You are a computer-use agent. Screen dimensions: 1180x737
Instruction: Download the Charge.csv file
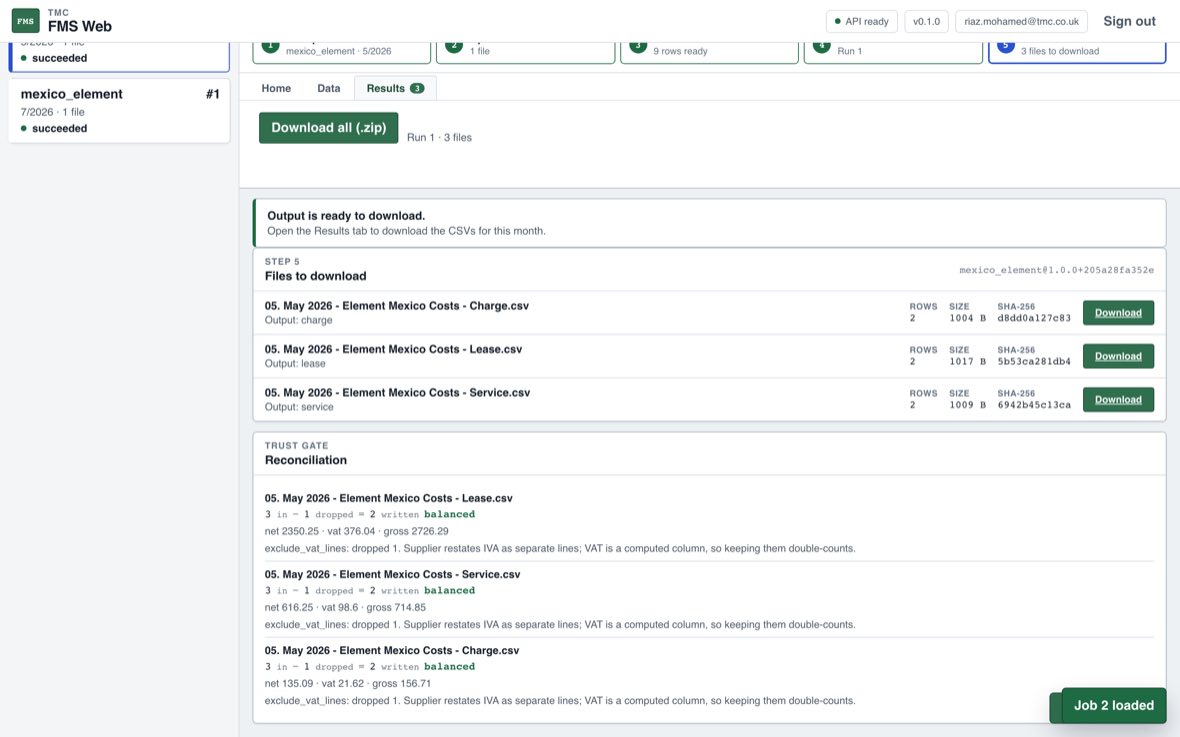click(x=1118, y=313)
